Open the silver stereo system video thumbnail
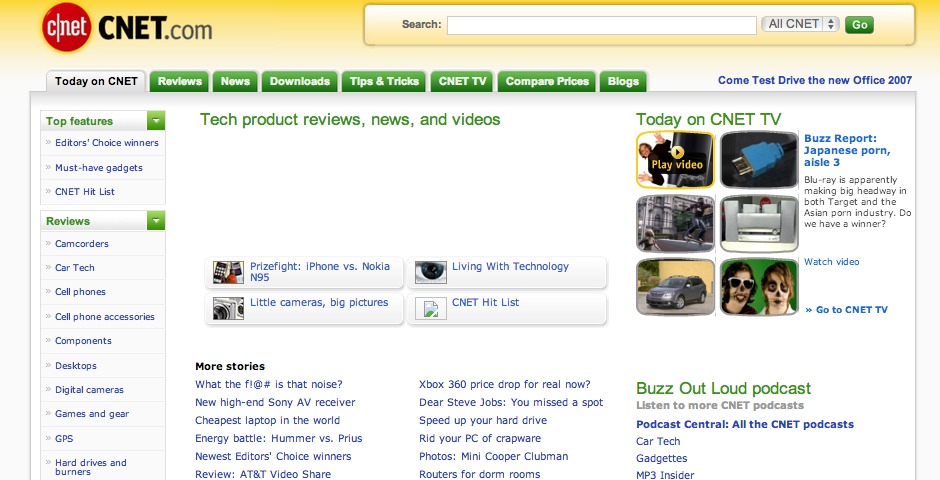940x480 pixels. coord(759,224)
